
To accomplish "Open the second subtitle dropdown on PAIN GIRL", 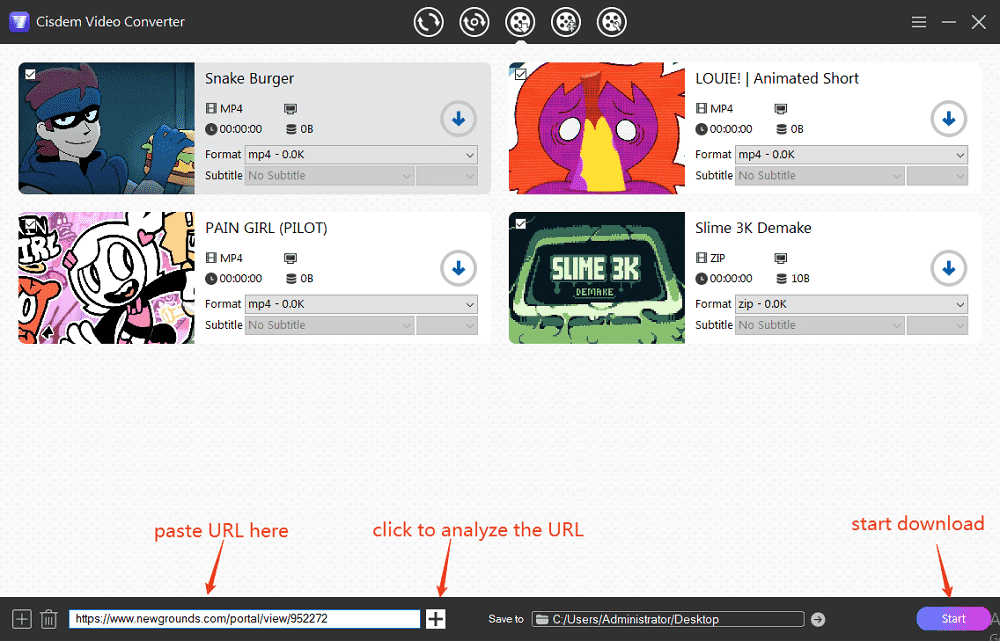I will [447, 325].
